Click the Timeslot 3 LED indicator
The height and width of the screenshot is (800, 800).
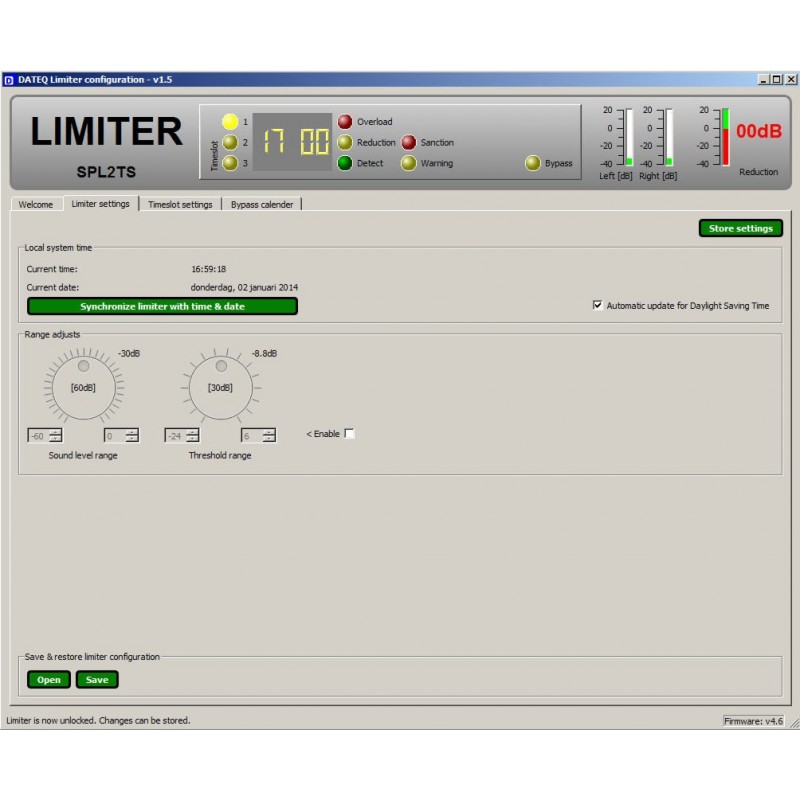[230, 163]
